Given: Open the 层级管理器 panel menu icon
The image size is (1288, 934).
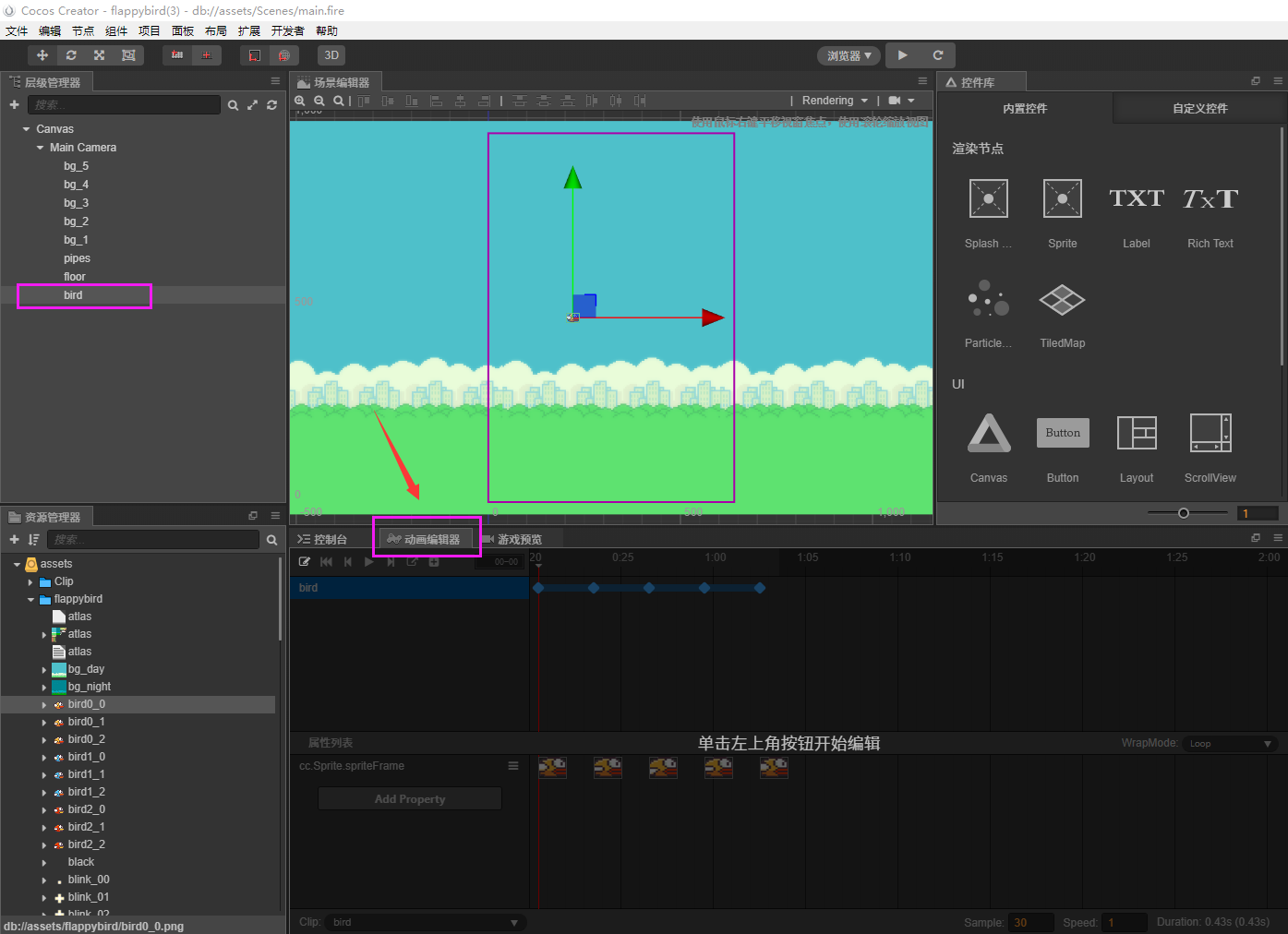Looking at the screenshot, I should pos(275,81).
